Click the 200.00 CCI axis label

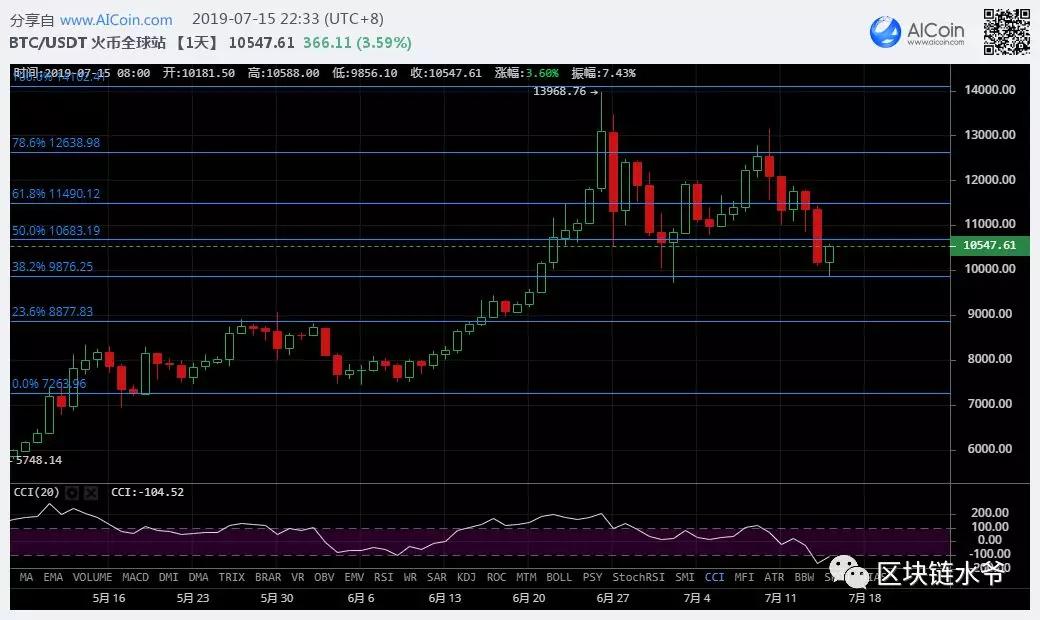pyautogui.click(x=990, y=513)
